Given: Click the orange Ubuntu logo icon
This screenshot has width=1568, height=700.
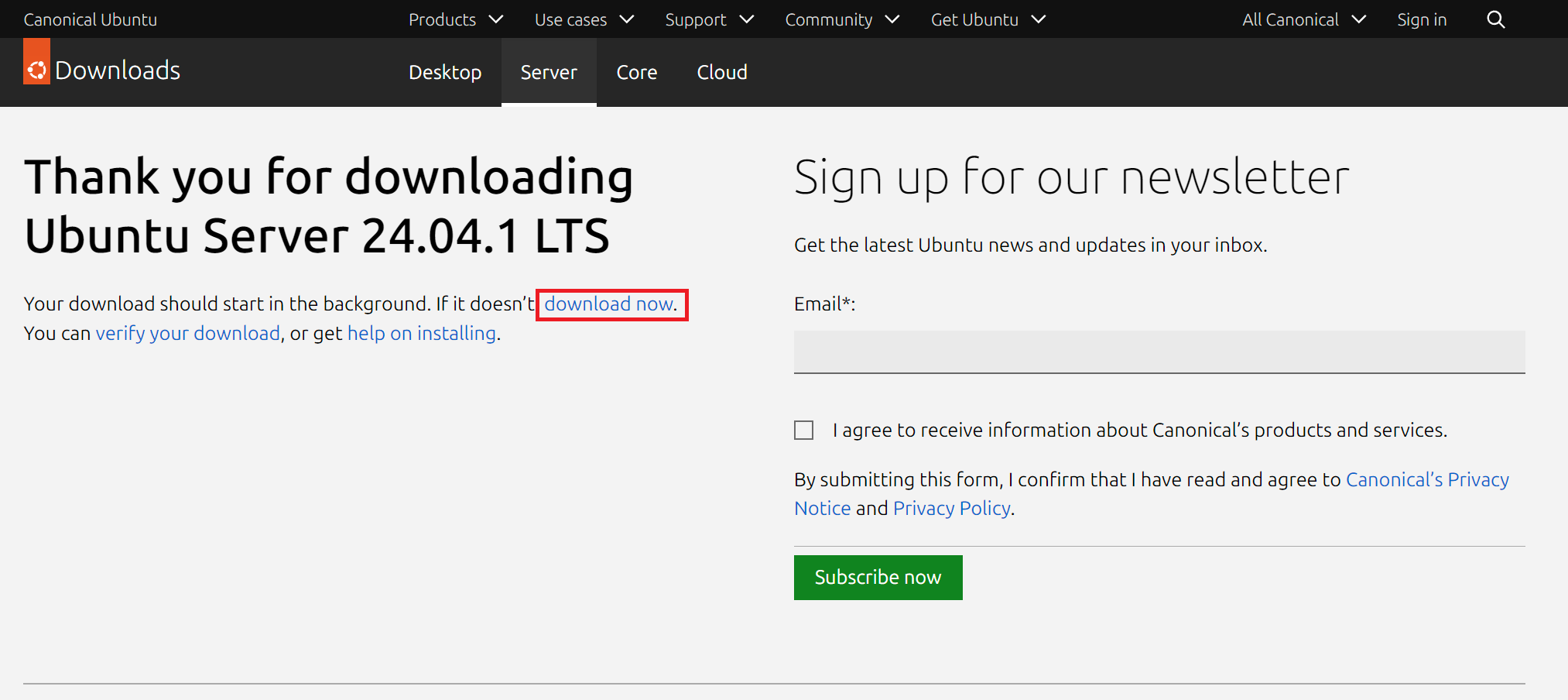Looking at the screenshot, I should [x=36, y=61].
